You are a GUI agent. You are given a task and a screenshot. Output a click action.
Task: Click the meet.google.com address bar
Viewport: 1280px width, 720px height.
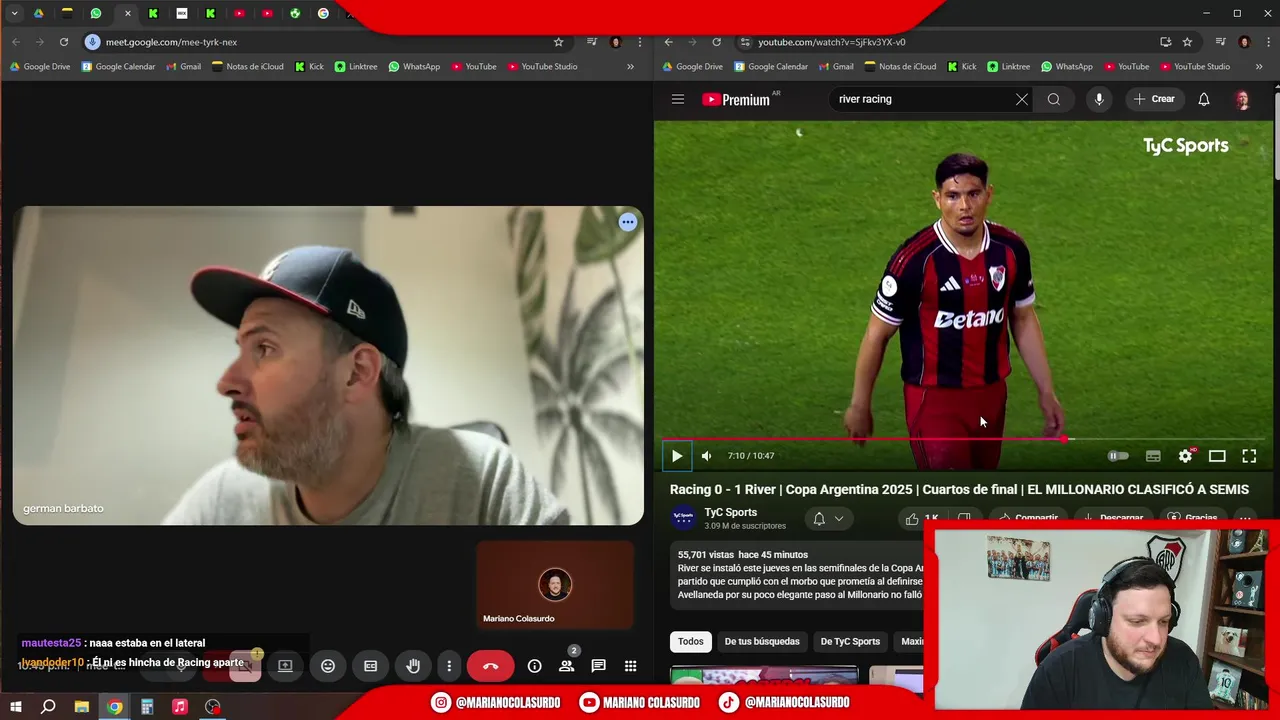320,42
